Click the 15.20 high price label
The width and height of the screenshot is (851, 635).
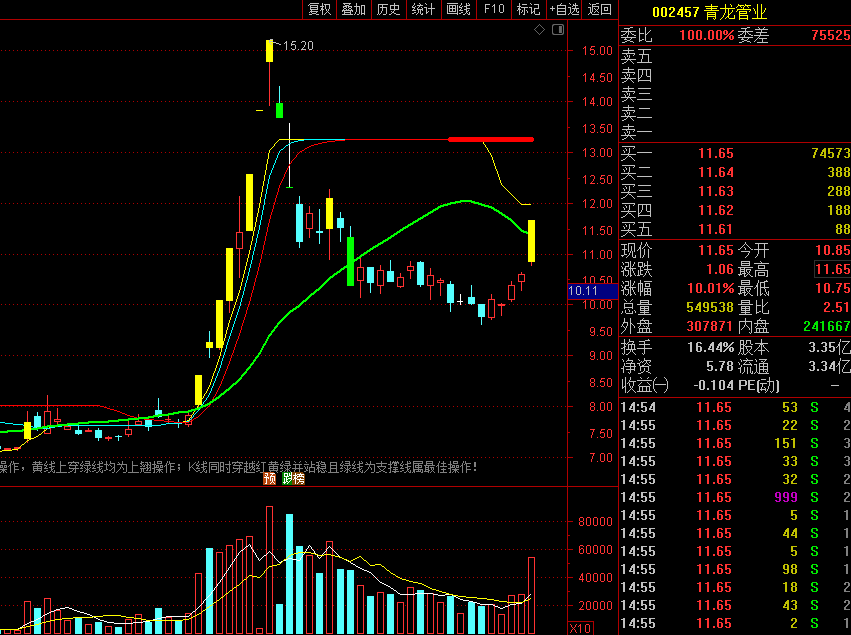point(299,46)
